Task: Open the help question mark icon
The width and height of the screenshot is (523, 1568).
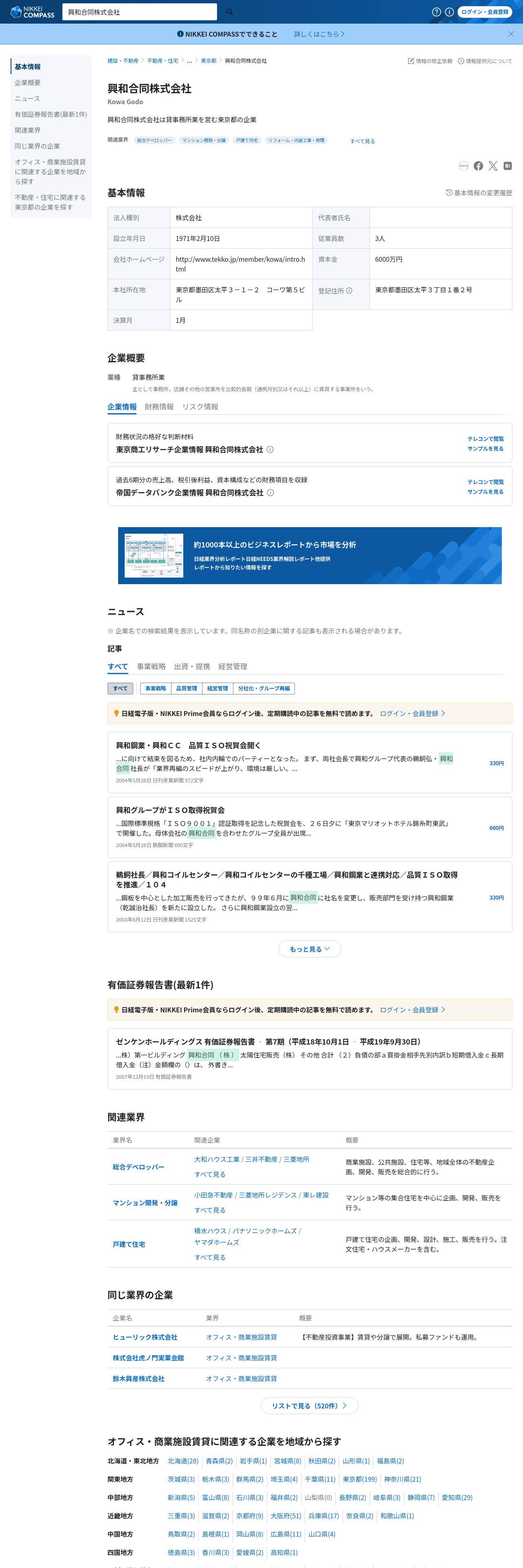Action: click(437, 11)
